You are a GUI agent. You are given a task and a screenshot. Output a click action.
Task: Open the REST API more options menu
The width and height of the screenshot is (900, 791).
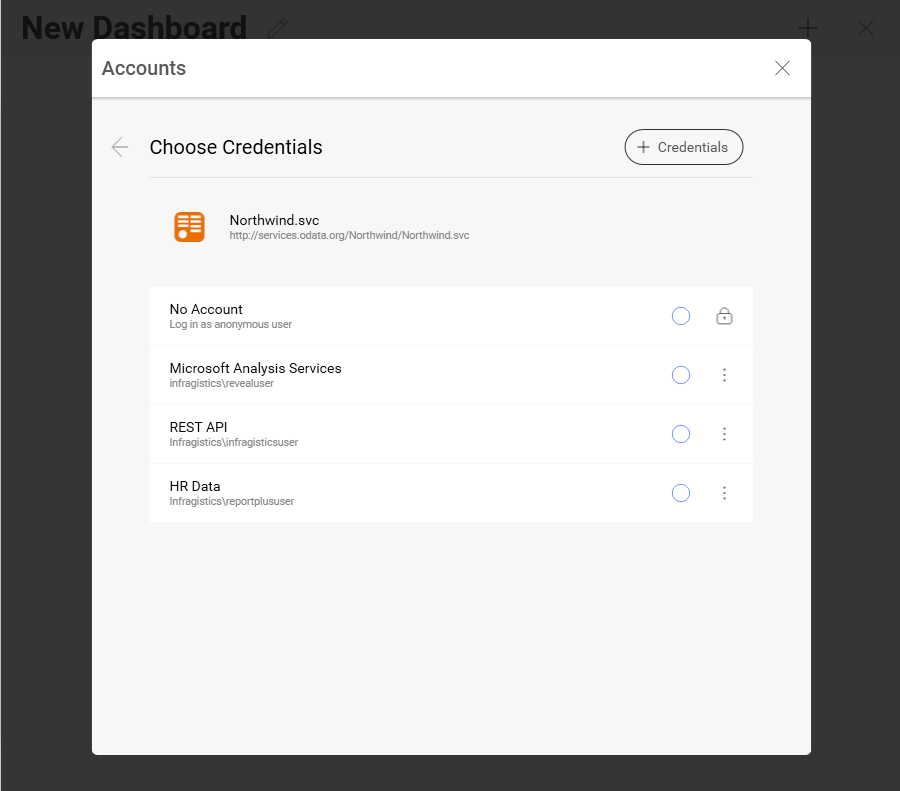[x=724, y=434]
